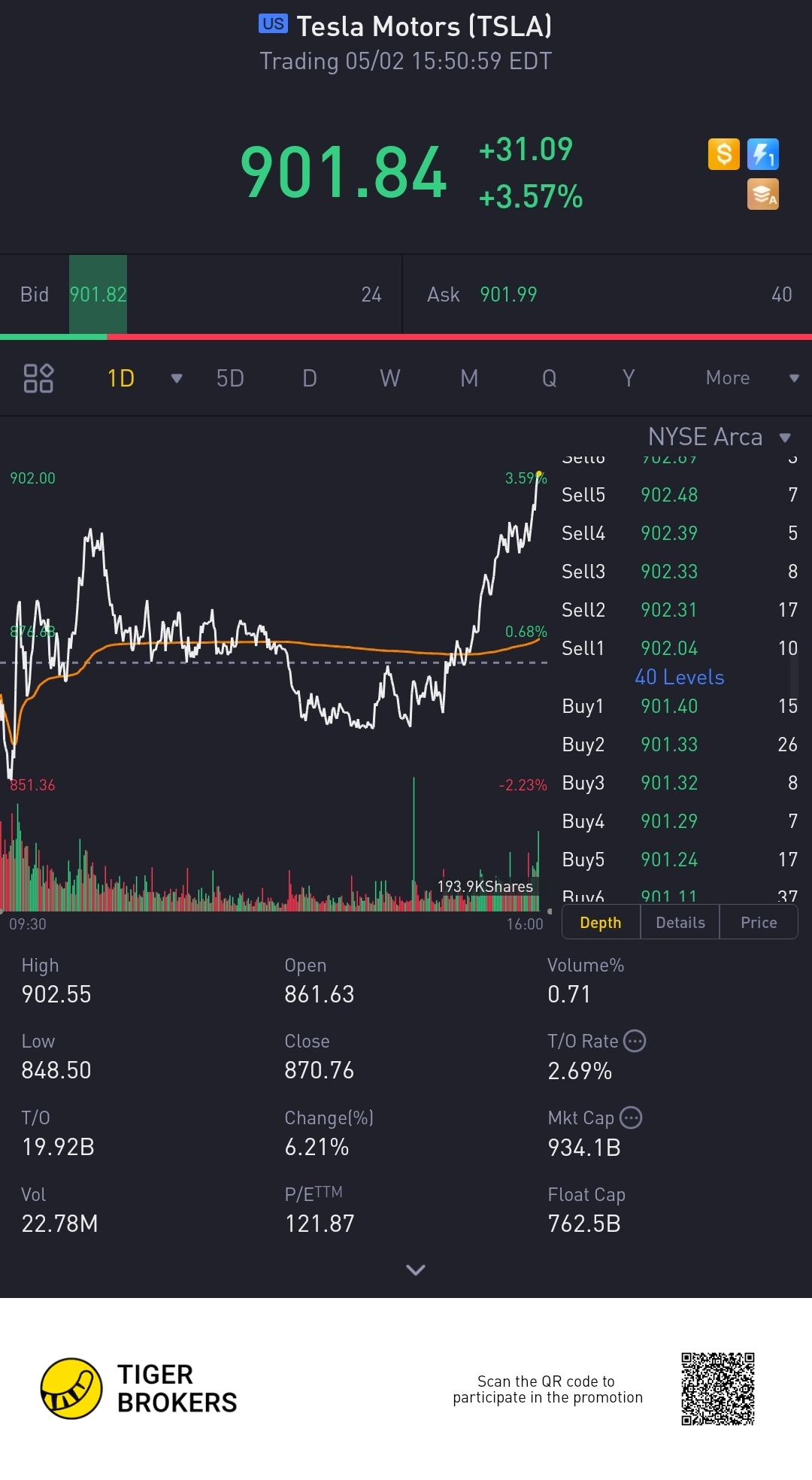This screenshot has height=1480, width=812.
Task: Tap the T/O Rate info icon
Action: (x=635, y=1041)
